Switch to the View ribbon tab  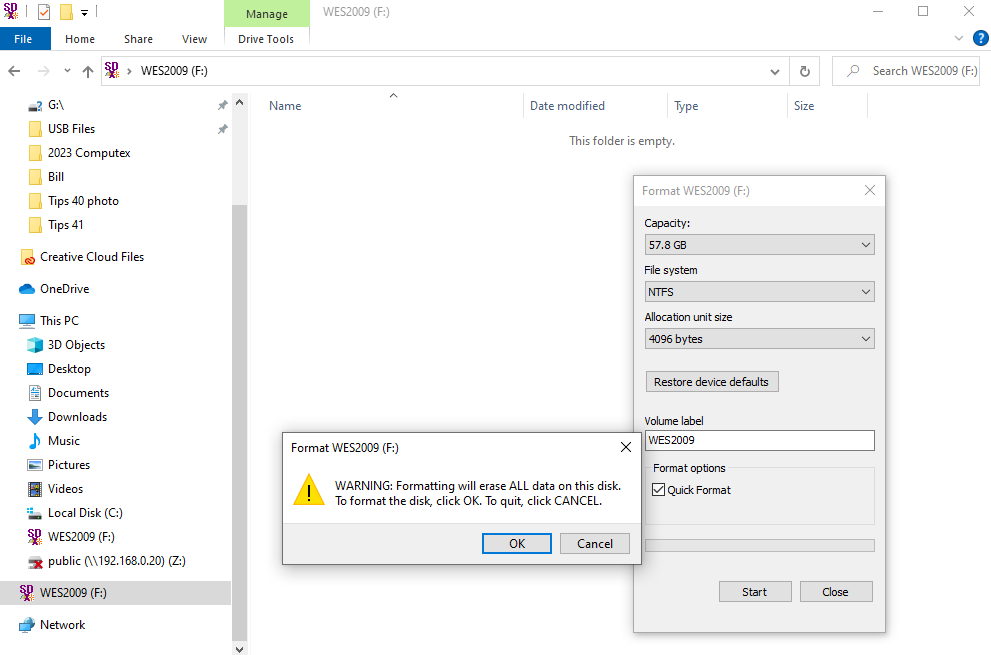coord(194,39)
